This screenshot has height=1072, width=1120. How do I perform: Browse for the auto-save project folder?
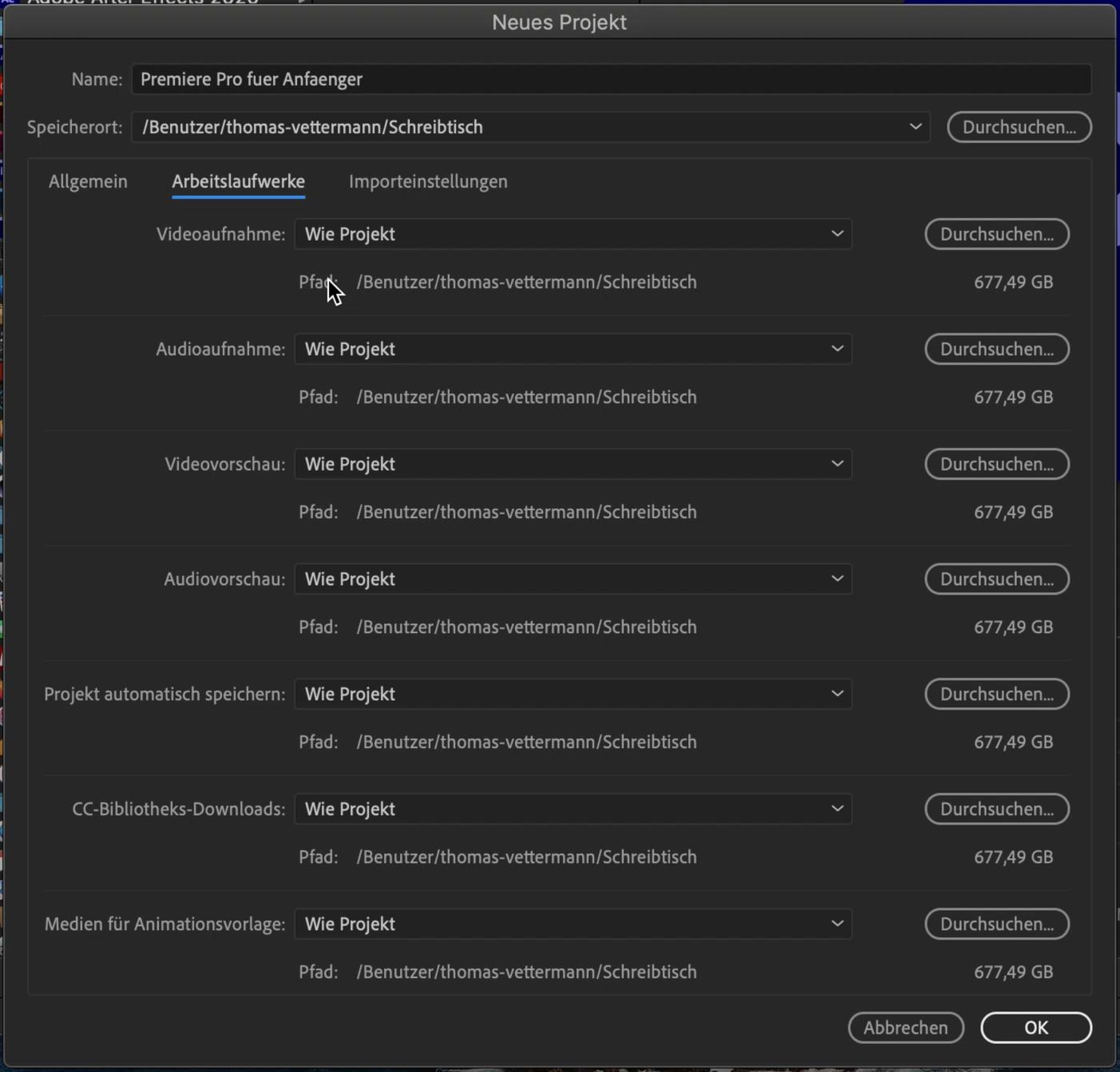point(996,694)
